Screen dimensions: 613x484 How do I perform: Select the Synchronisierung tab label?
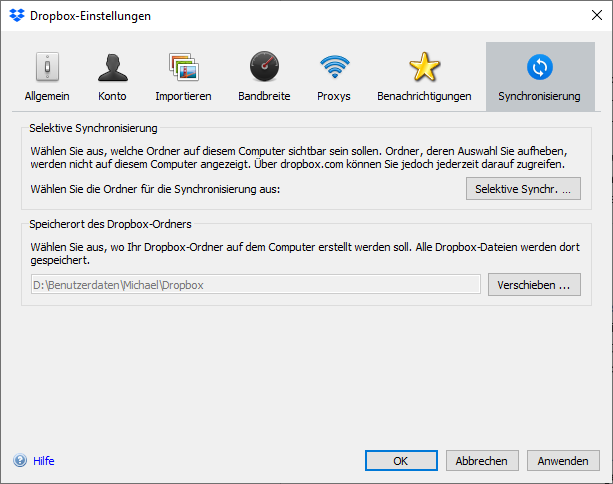click(x=539, y=96)
